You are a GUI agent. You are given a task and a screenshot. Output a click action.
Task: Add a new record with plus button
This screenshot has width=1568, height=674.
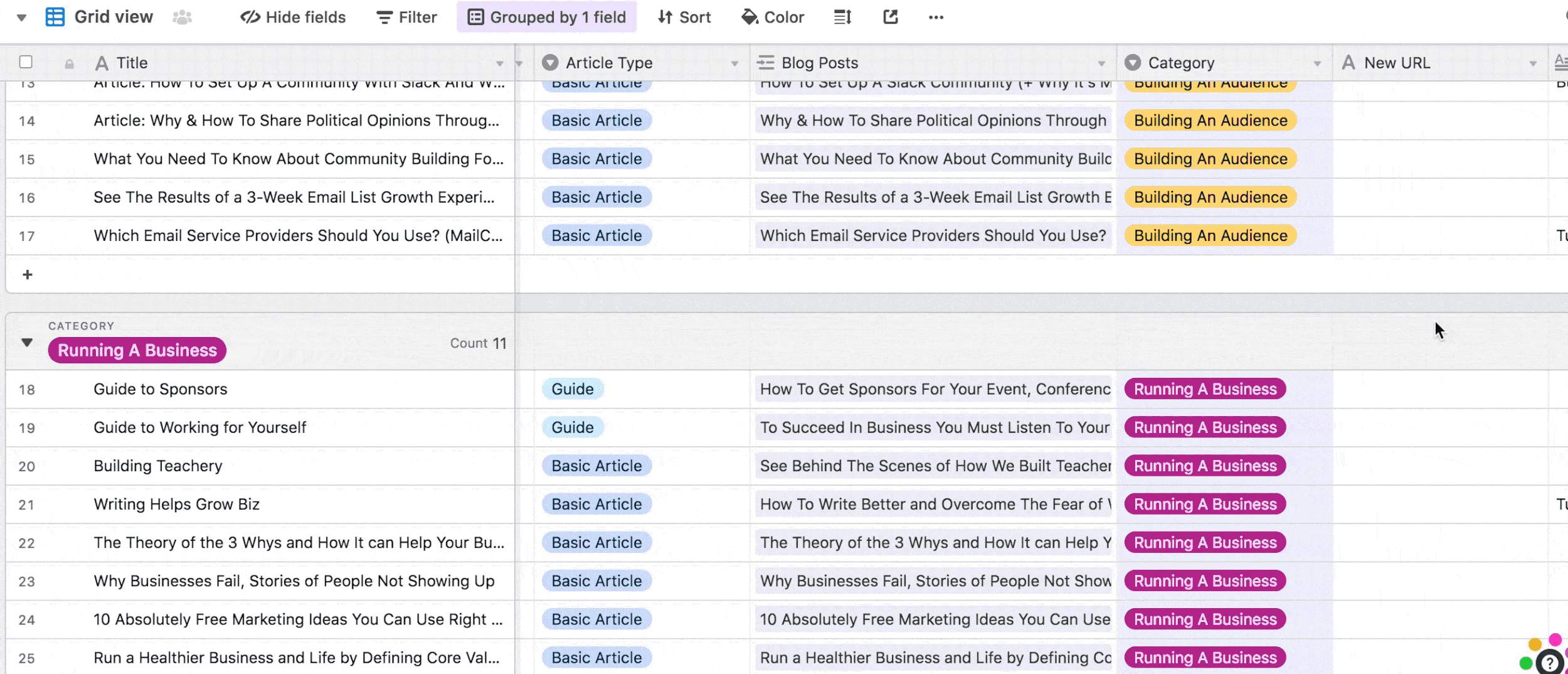[x=28, y=274]
